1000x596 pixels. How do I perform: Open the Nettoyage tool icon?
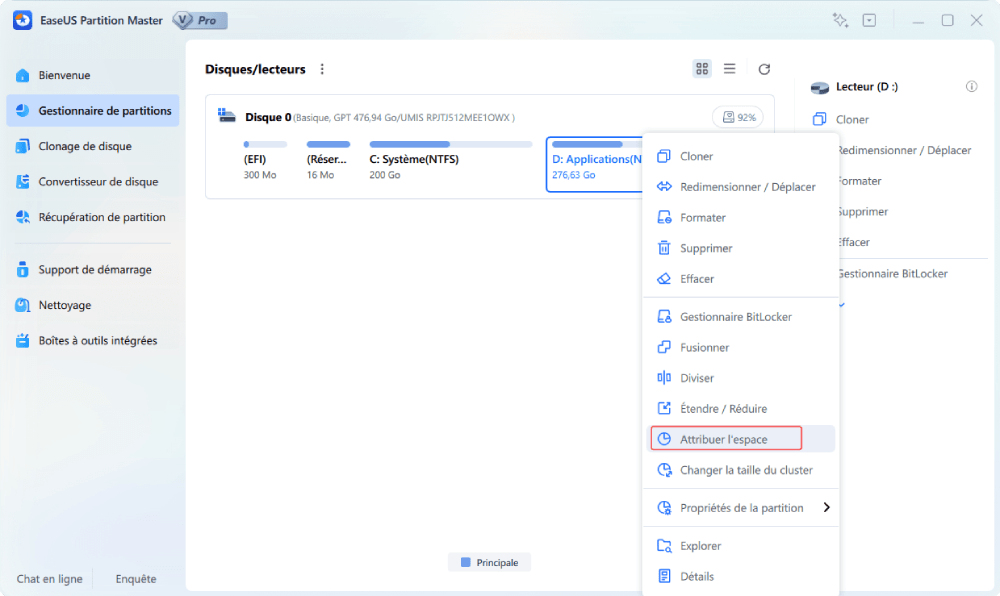pyautogui.click(x=23, y=305)
